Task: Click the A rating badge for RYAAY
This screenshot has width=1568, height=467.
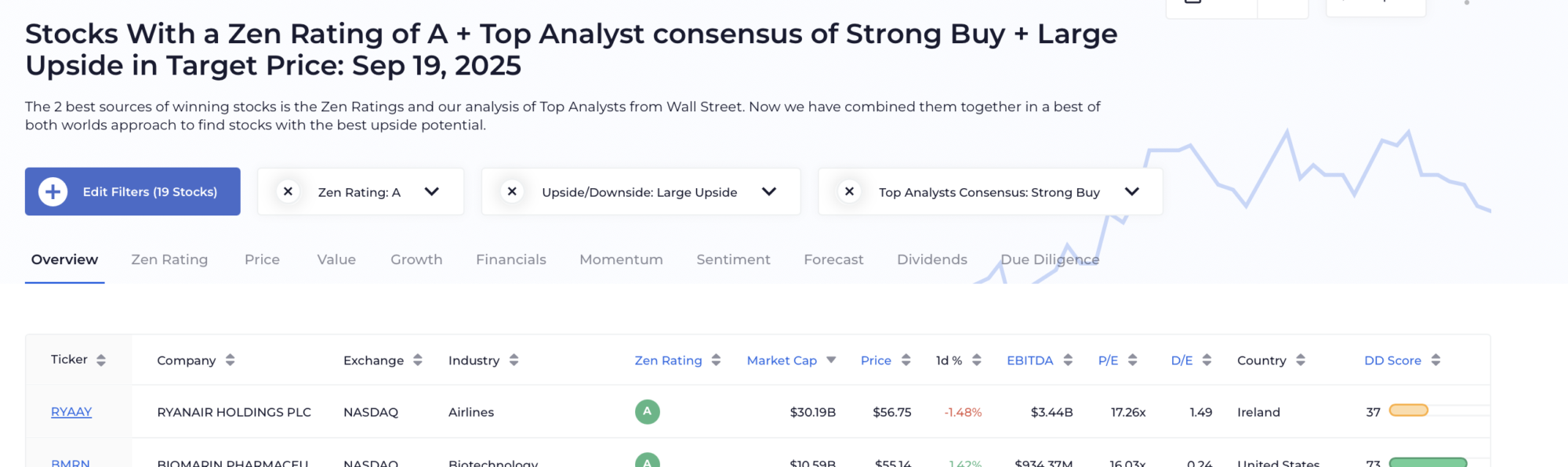Action: click(x=648, y=412)
